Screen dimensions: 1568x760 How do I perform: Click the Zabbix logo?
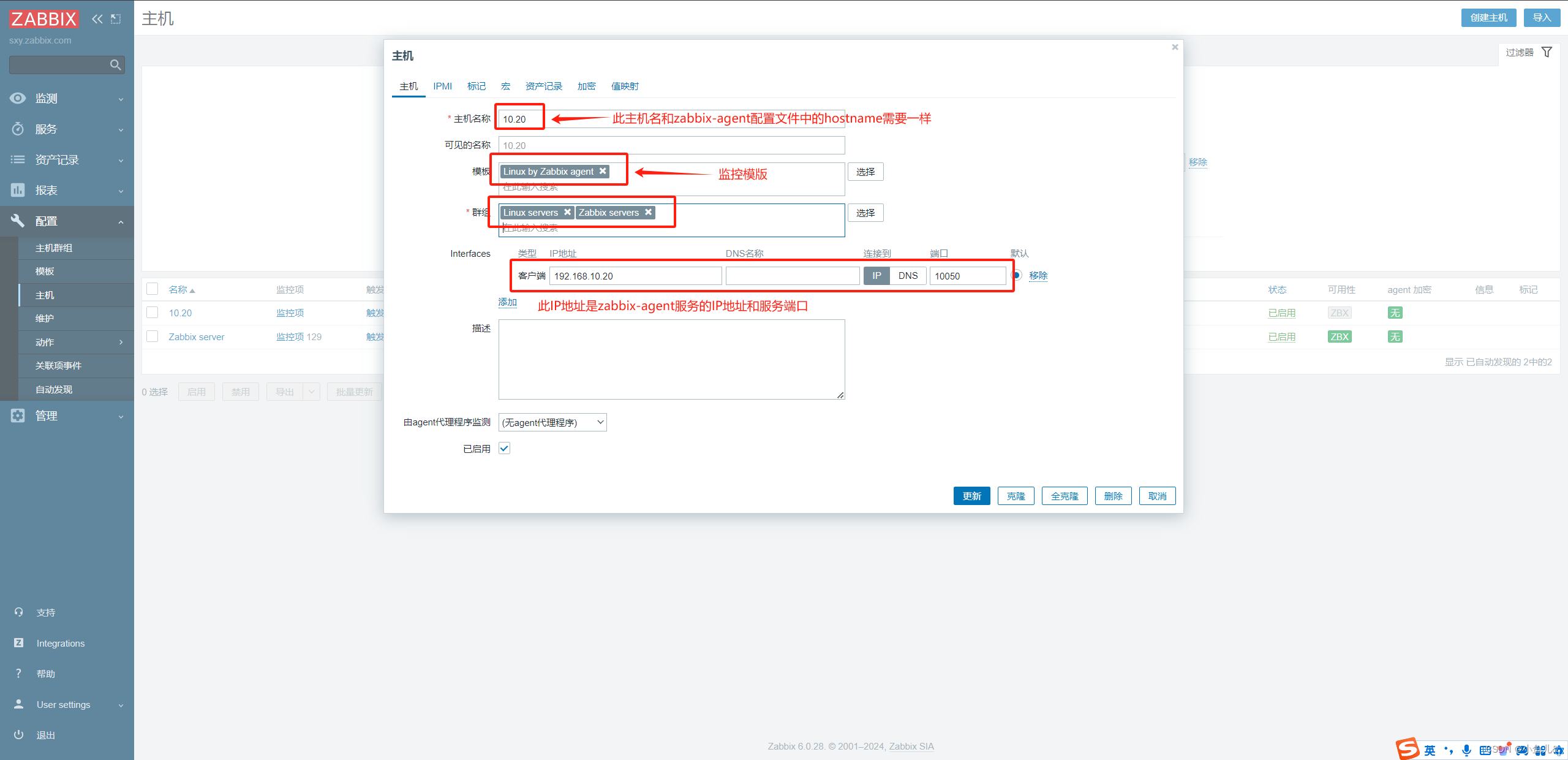[43, 19]
